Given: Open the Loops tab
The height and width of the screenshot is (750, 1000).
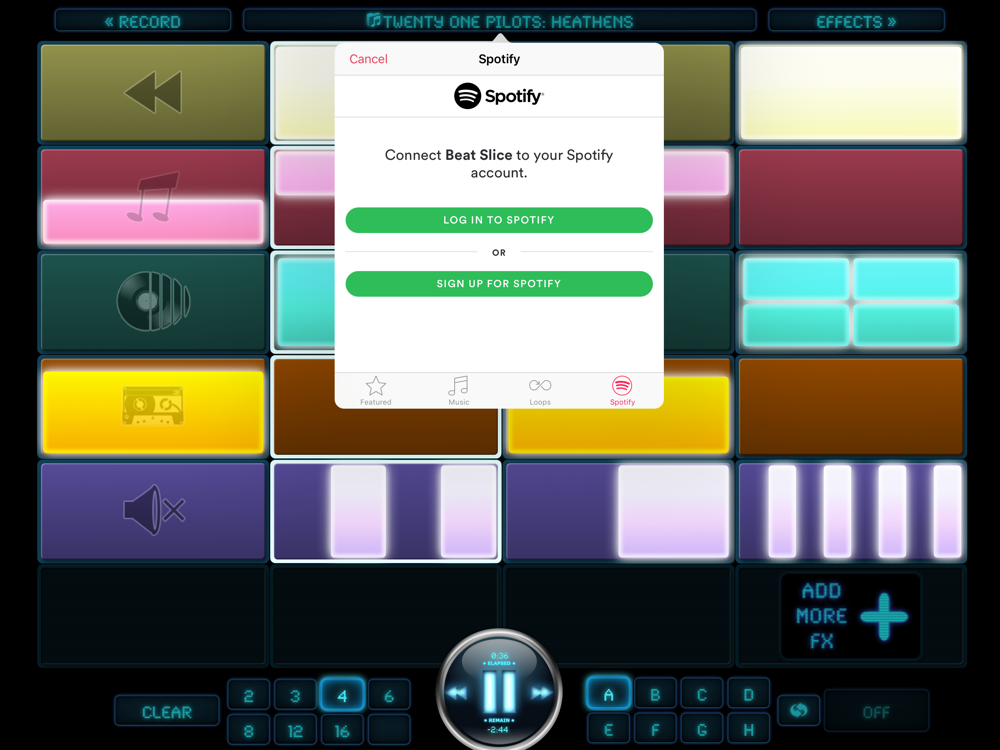Looking at the screenshot, I should [x=540, y=390].
